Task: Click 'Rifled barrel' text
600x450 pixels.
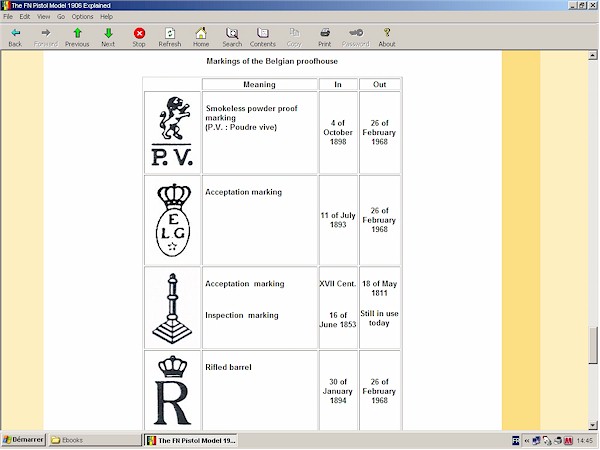Action: [228, 367]
